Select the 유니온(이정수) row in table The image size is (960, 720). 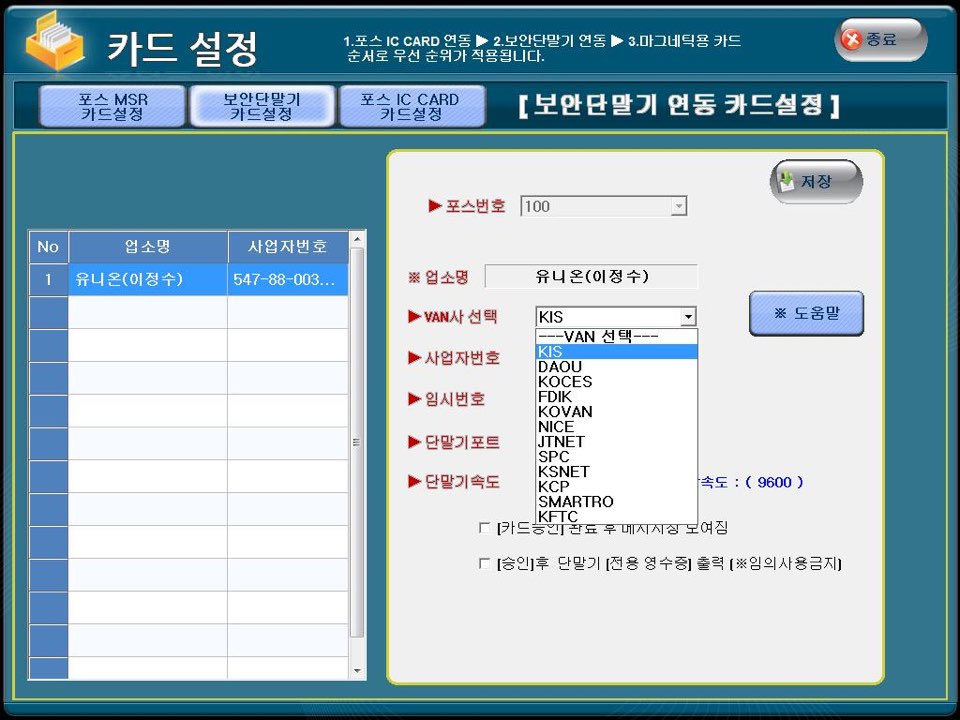coord(188,280)
